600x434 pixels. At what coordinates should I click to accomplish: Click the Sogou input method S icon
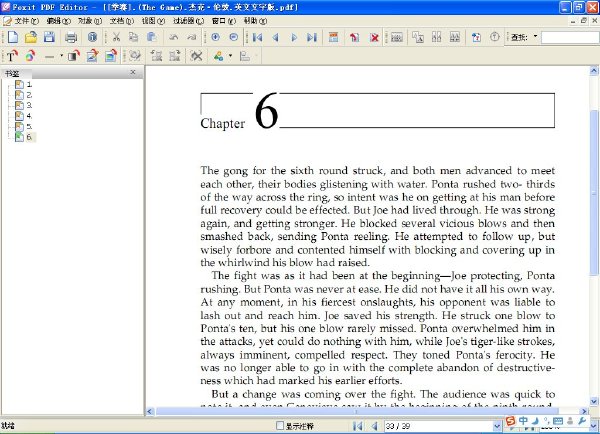[x=510, y=421]
